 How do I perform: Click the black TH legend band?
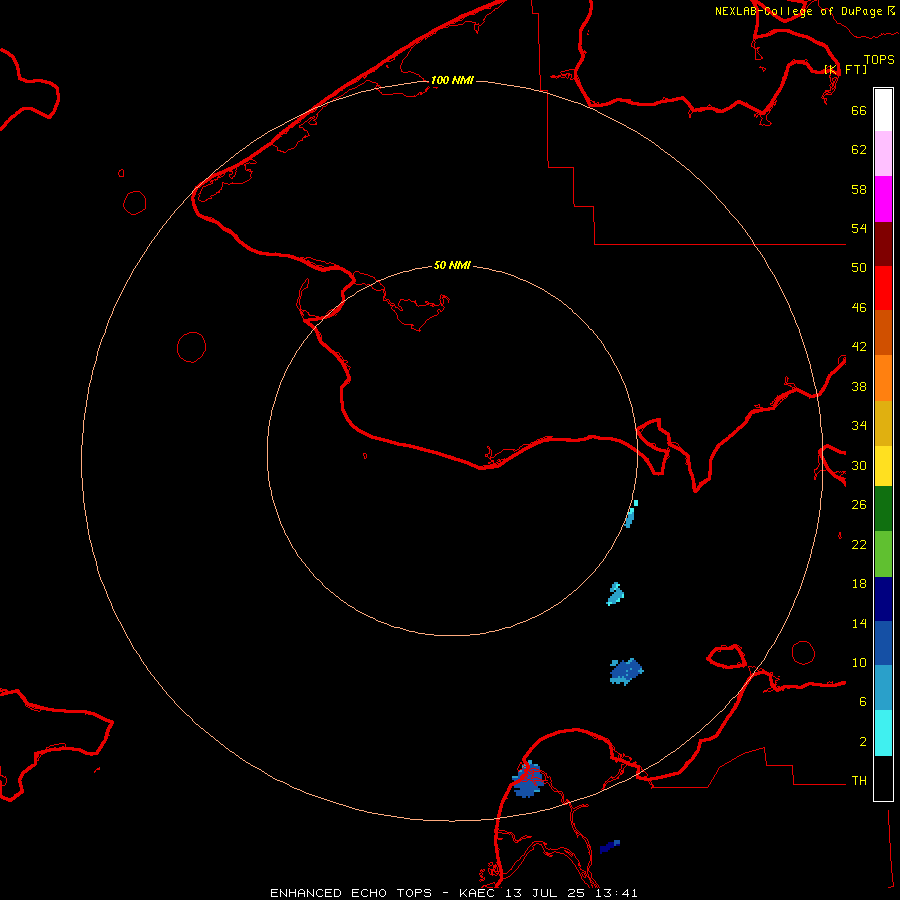tap(883, 778)
